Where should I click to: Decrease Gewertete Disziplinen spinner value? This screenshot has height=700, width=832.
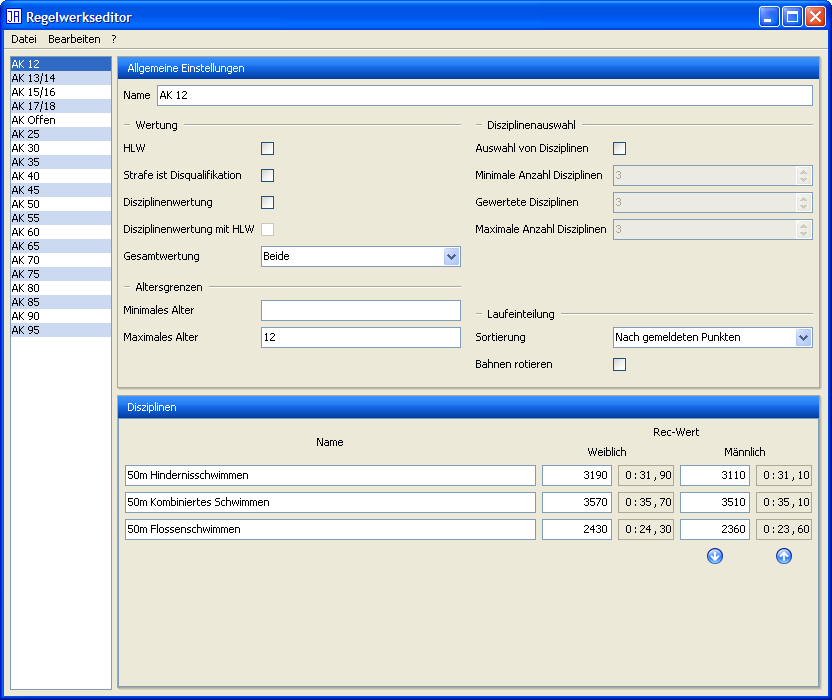tap(803, 206)
